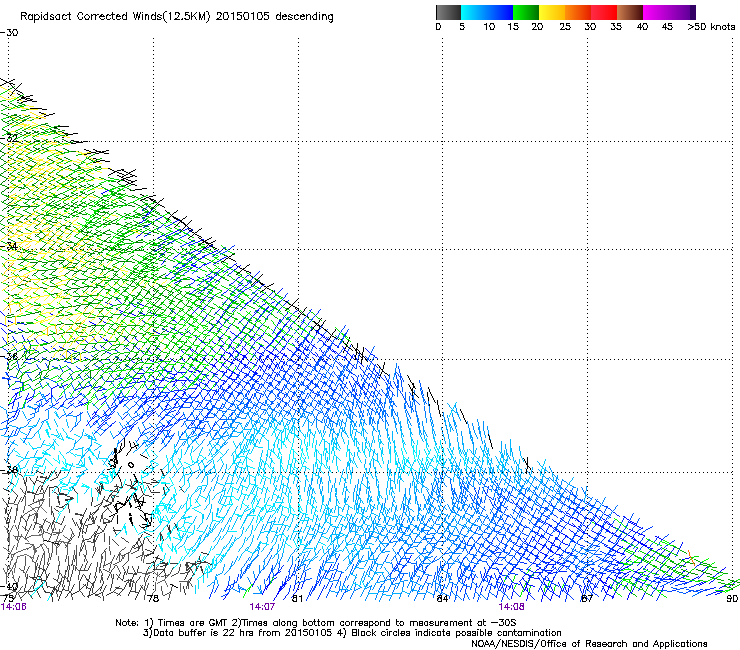Click the note 'Times are GMT'

pyautogui.click(x=192, y=623)
